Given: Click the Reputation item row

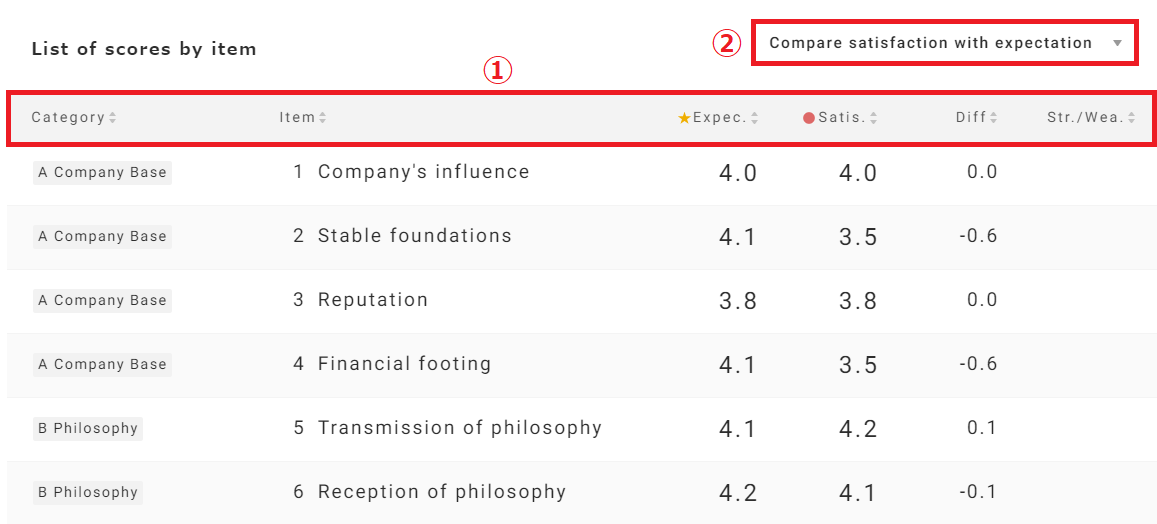Looking at the screenshot, I should pyautogui.click(x=372, y=300).
